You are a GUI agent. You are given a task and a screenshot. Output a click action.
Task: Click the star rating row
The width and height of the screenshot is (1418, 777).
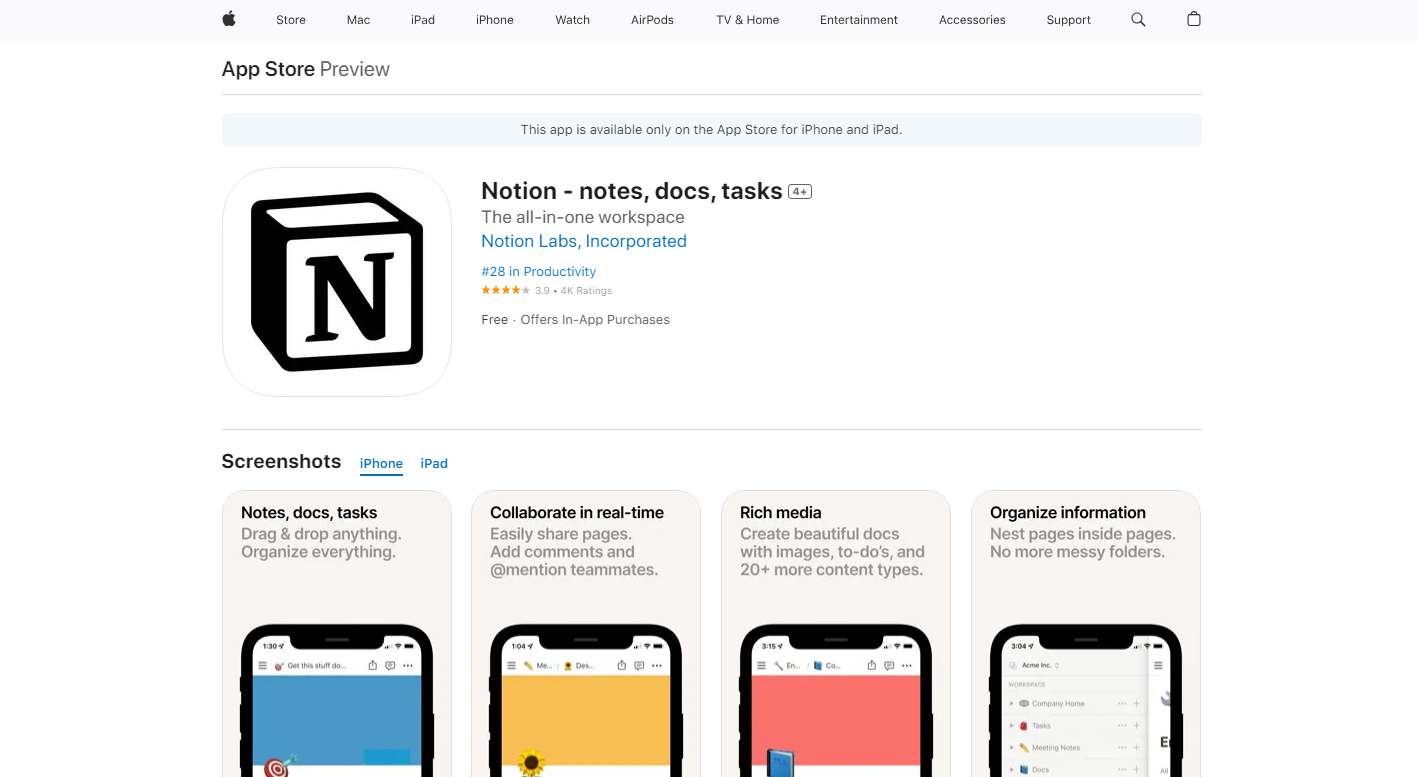point(547,290)
